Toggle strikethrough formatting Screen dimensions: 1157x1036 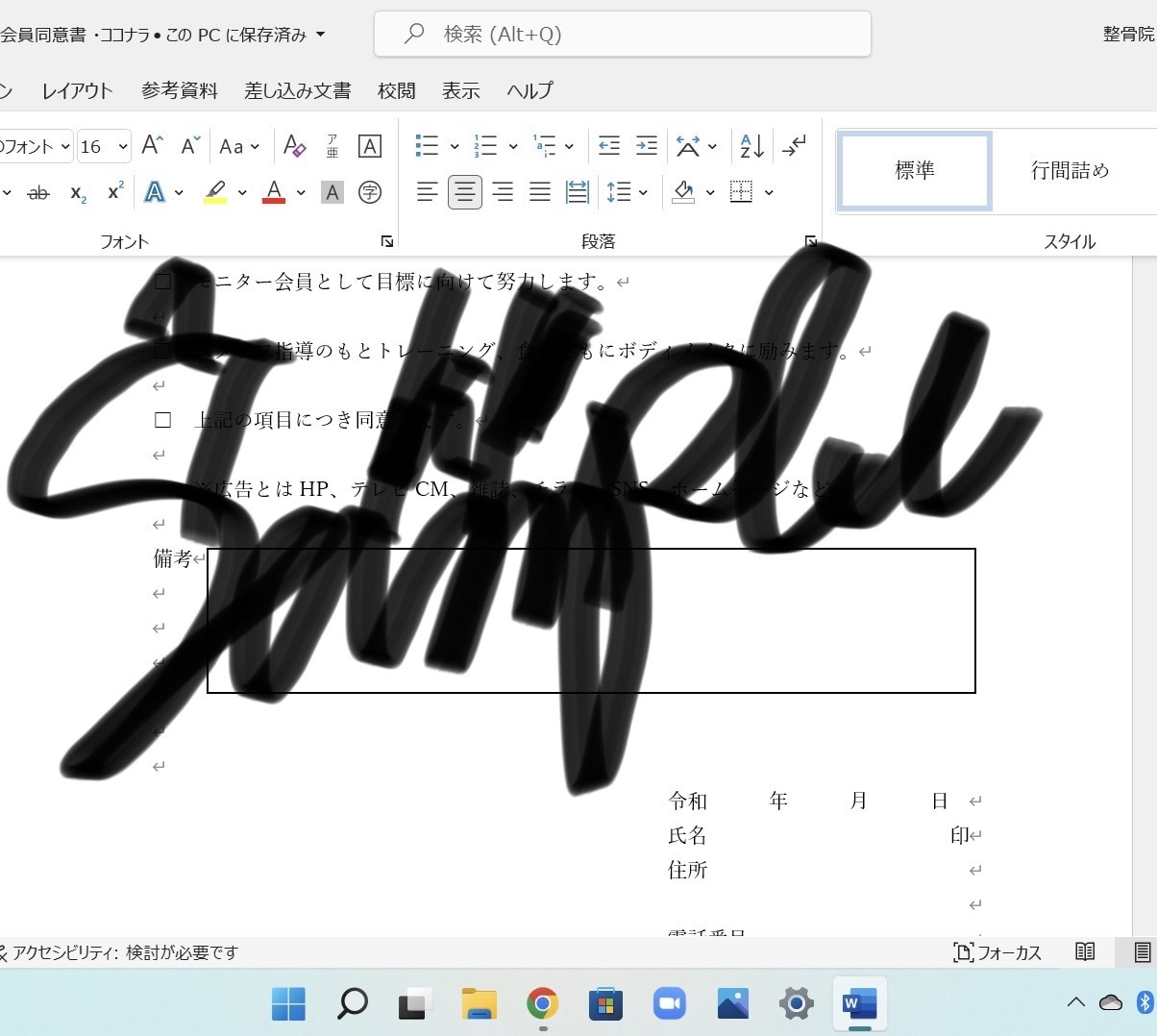pyautogui.click(x=38, y=193)
